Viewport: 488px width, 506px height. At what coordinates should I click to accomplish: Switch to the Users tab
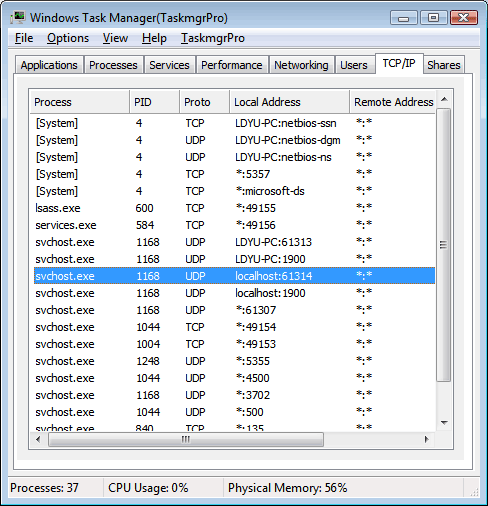[354, 65]
